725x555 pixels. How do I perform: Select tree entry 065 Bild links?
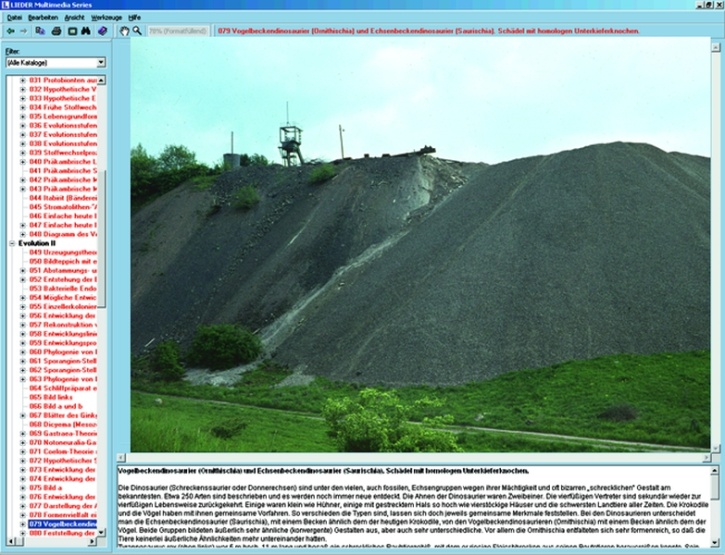coord(58,397)
